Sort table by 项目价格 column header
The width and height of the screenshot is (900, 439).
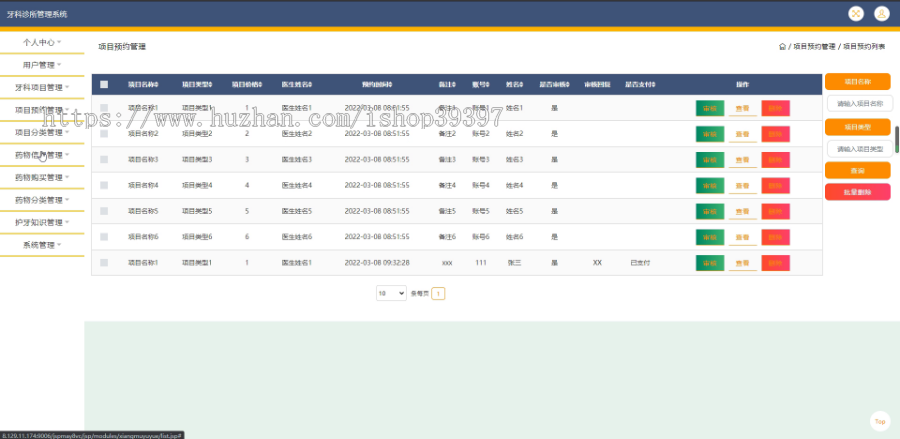coord(247,84)
